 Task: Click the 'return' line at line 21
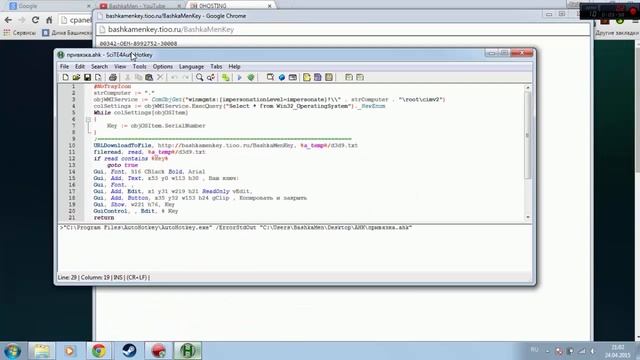(104, 218)
